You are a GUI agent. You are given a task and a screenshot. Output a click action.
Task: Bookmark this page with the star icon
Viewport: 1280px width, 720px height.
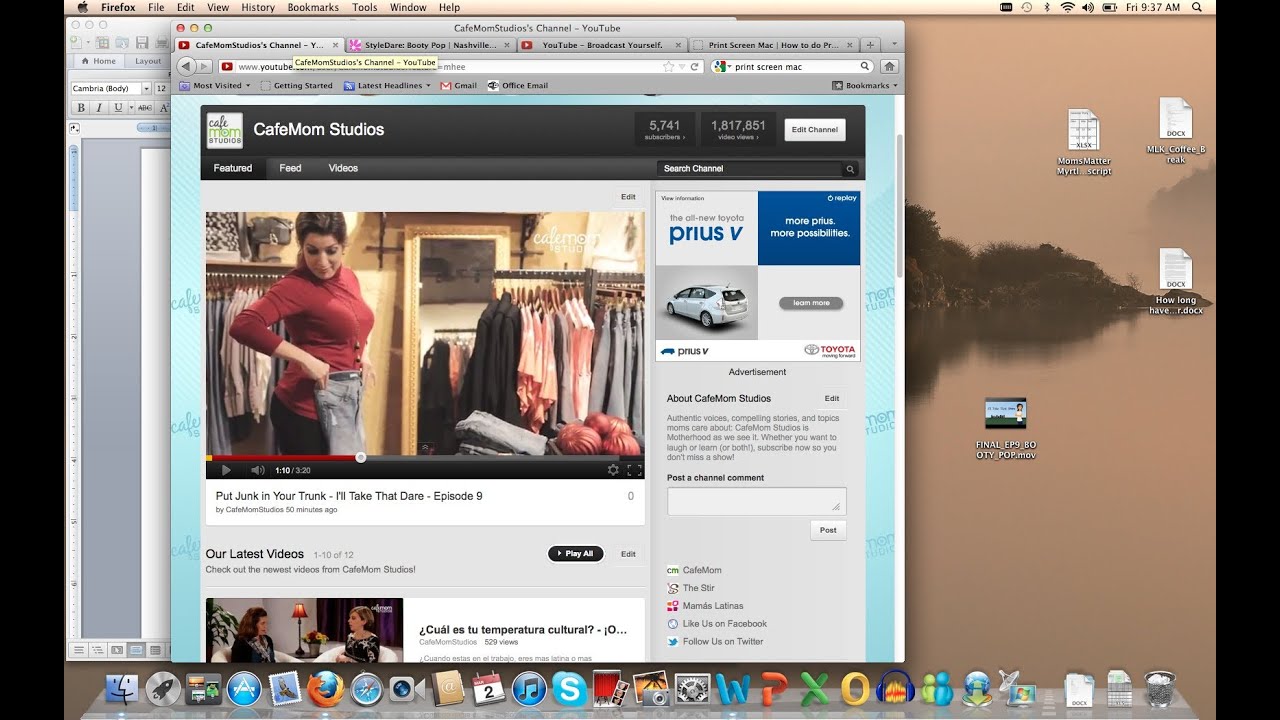668,67
